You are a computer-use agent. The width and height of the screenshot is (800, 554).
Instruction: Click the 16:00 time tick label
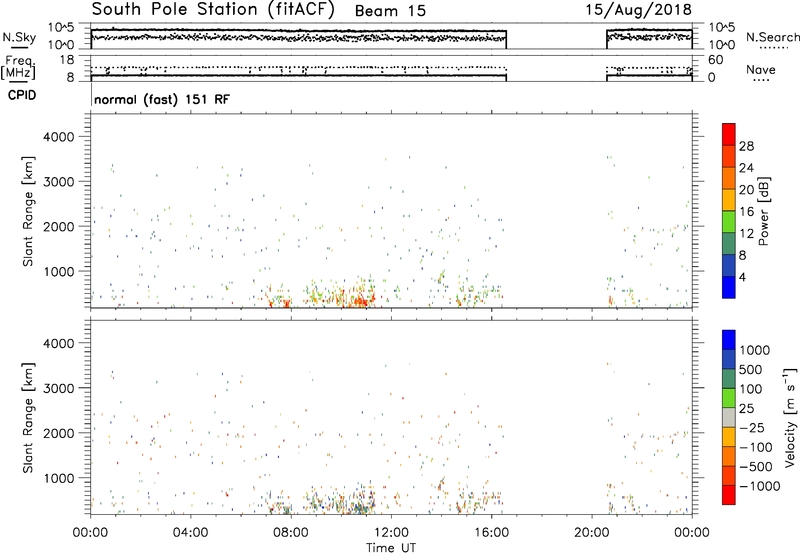point(491,533)
